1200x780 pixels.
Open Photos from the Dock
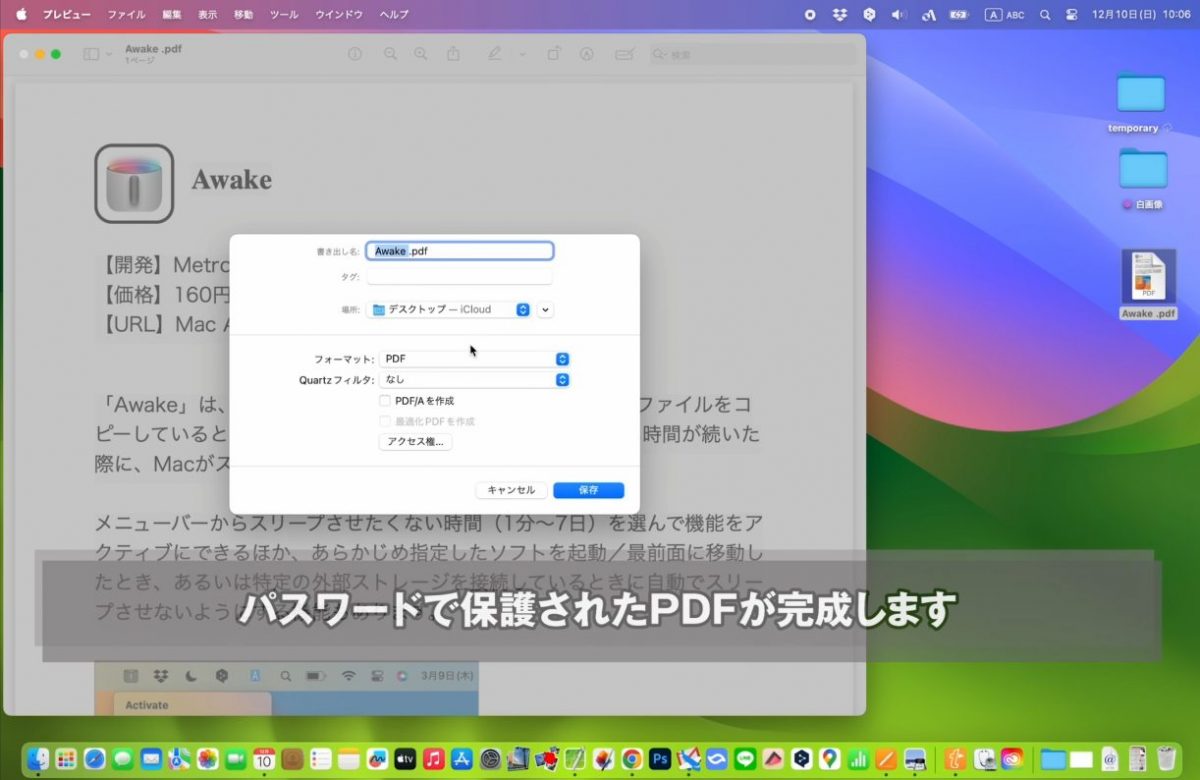207,758
